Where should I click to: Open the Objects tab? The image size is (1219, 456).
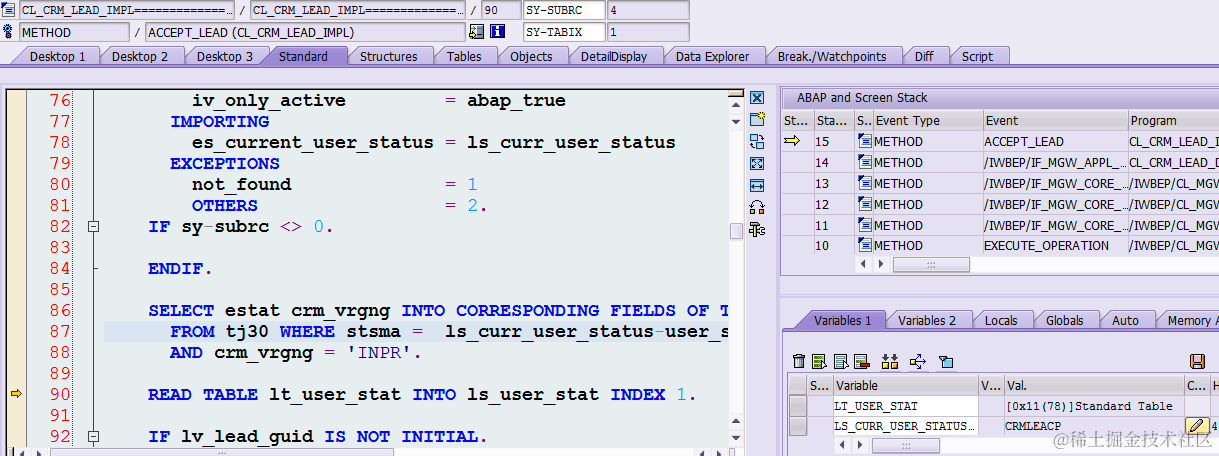coord(531,56)
